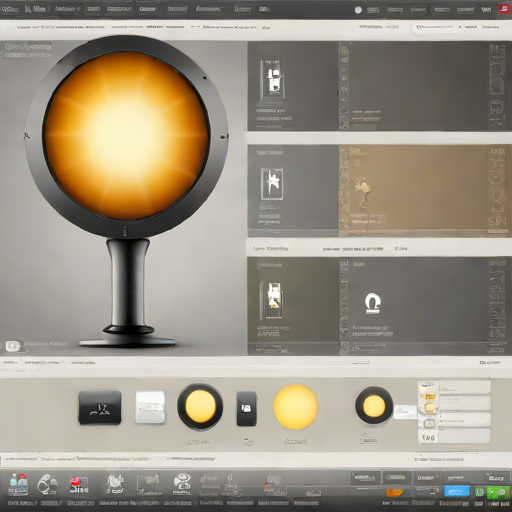Open the flag-shaped dock icon
The width and height of the screenshot is (512, 512).
pos(148,485)
